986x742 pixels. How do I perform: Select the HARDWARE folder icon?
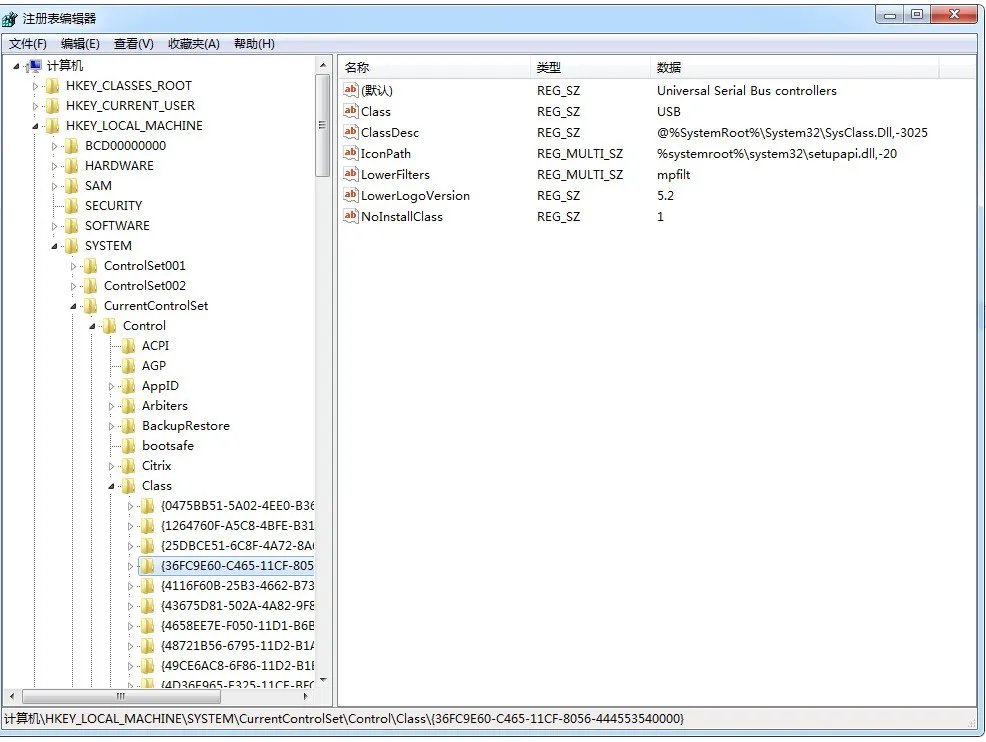tap(71, 166)
